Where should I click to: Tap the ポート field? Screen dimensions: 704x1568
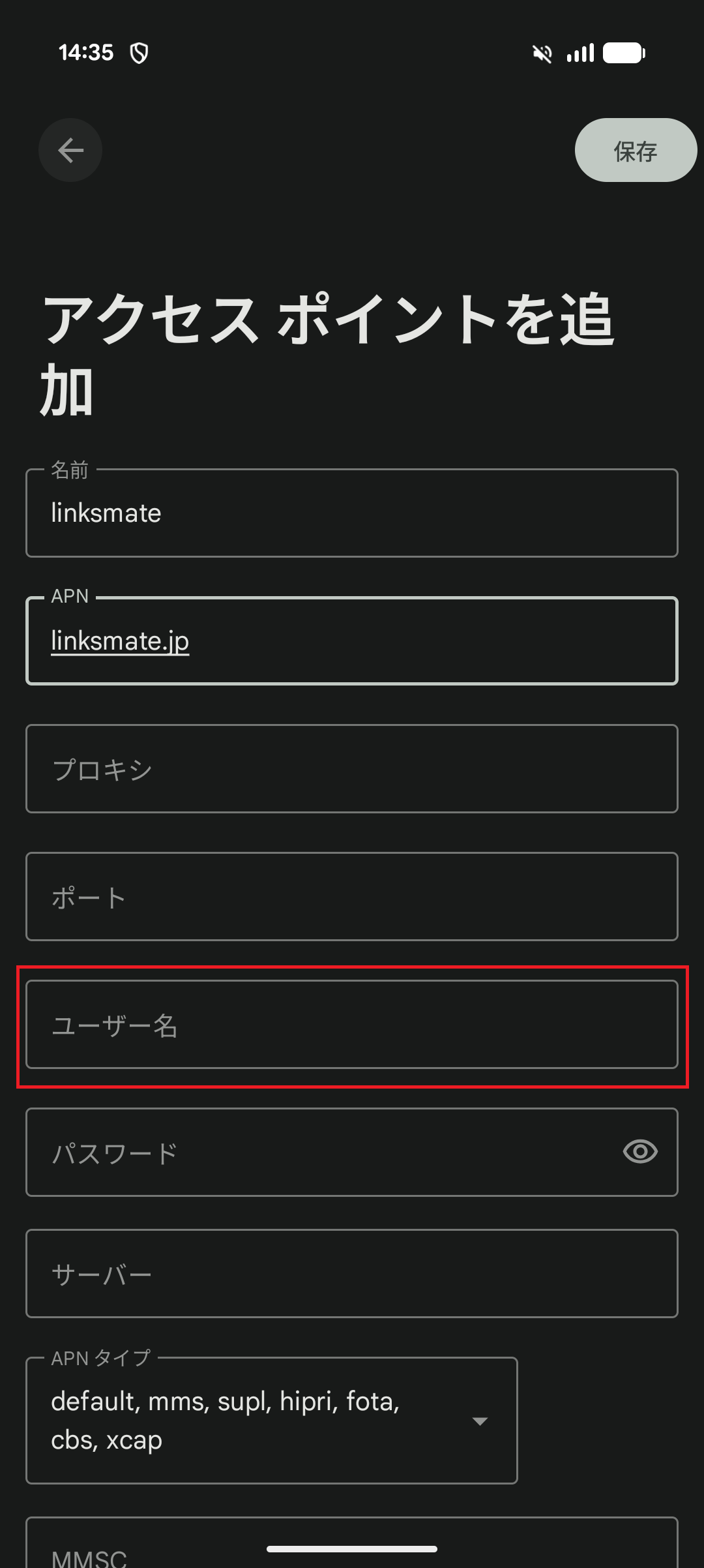click(352, 896)
